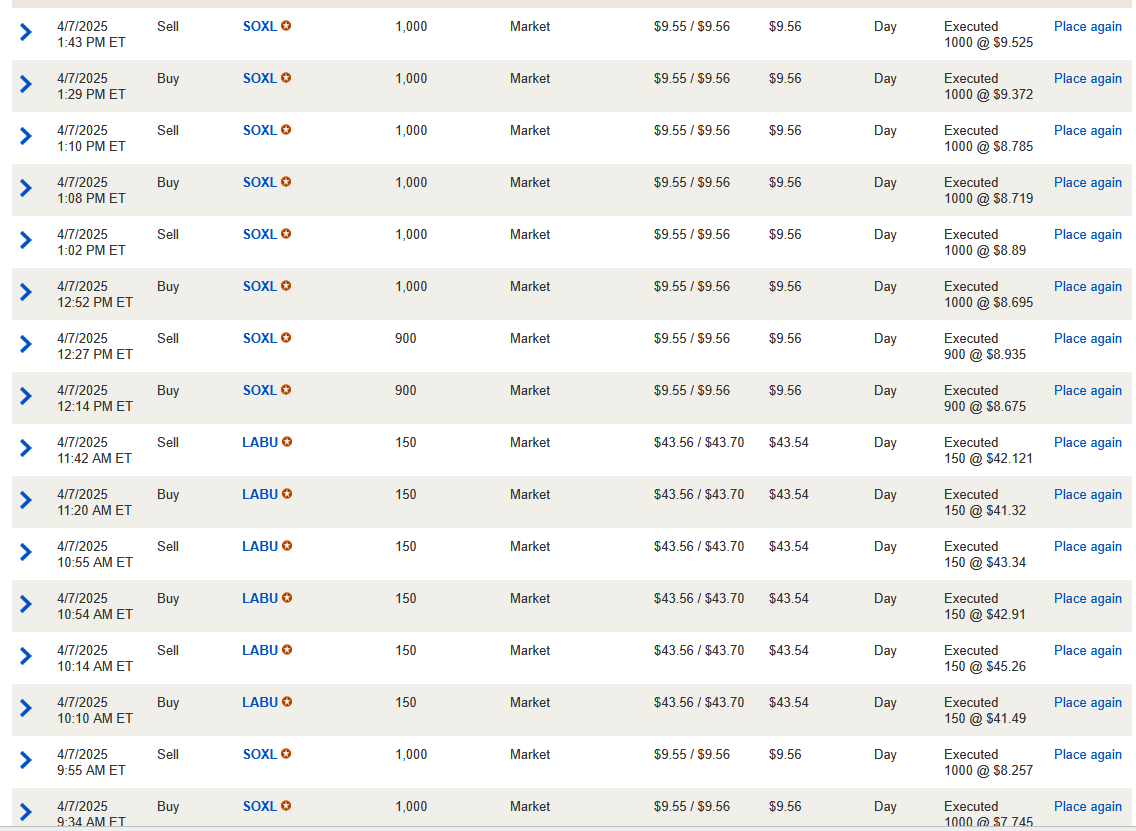
Task: Click Place again for the 150 @ $45.26 order
Action: click(1087, 651)
